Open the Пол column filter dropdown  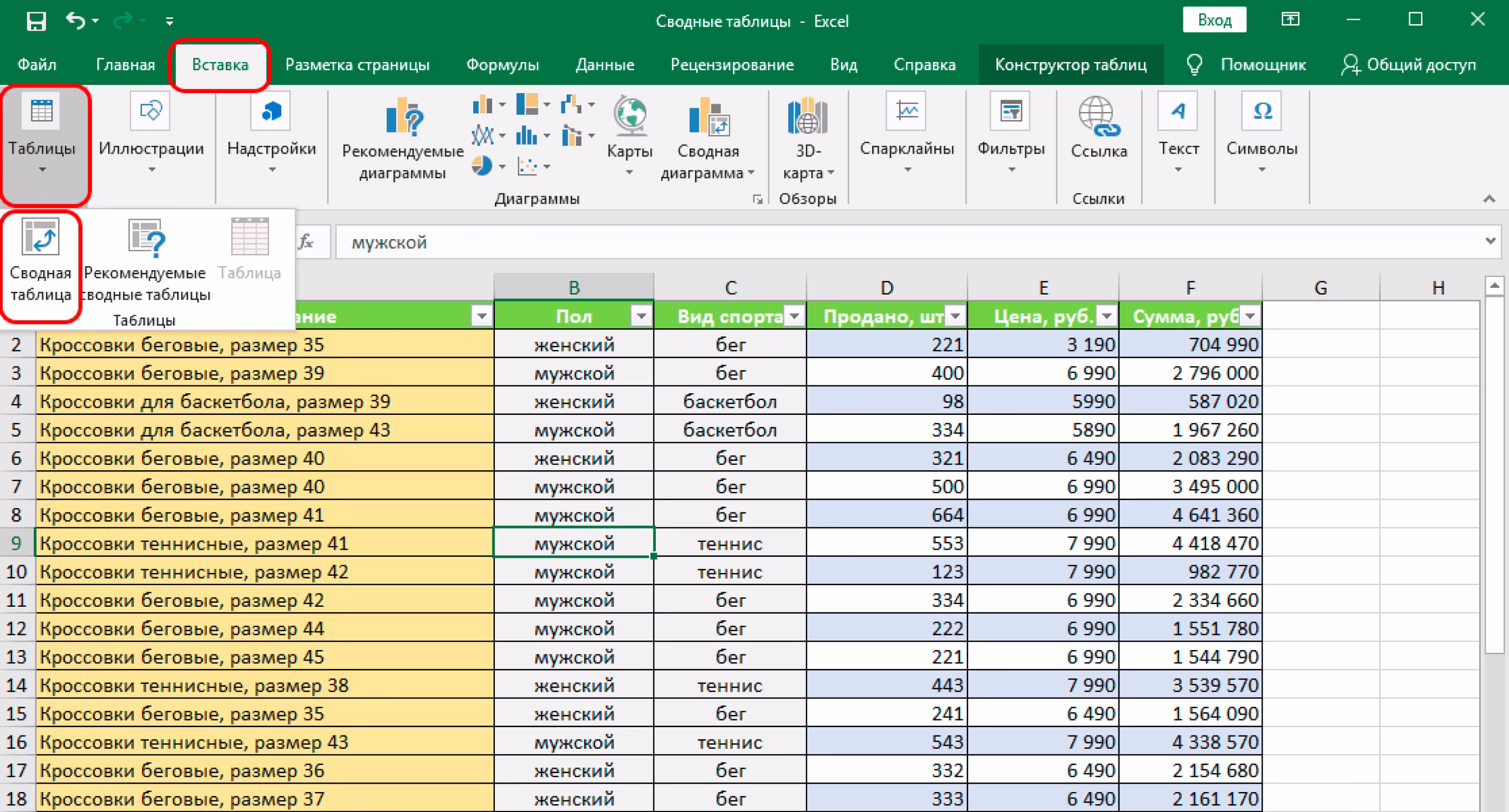tap(641, 316)
